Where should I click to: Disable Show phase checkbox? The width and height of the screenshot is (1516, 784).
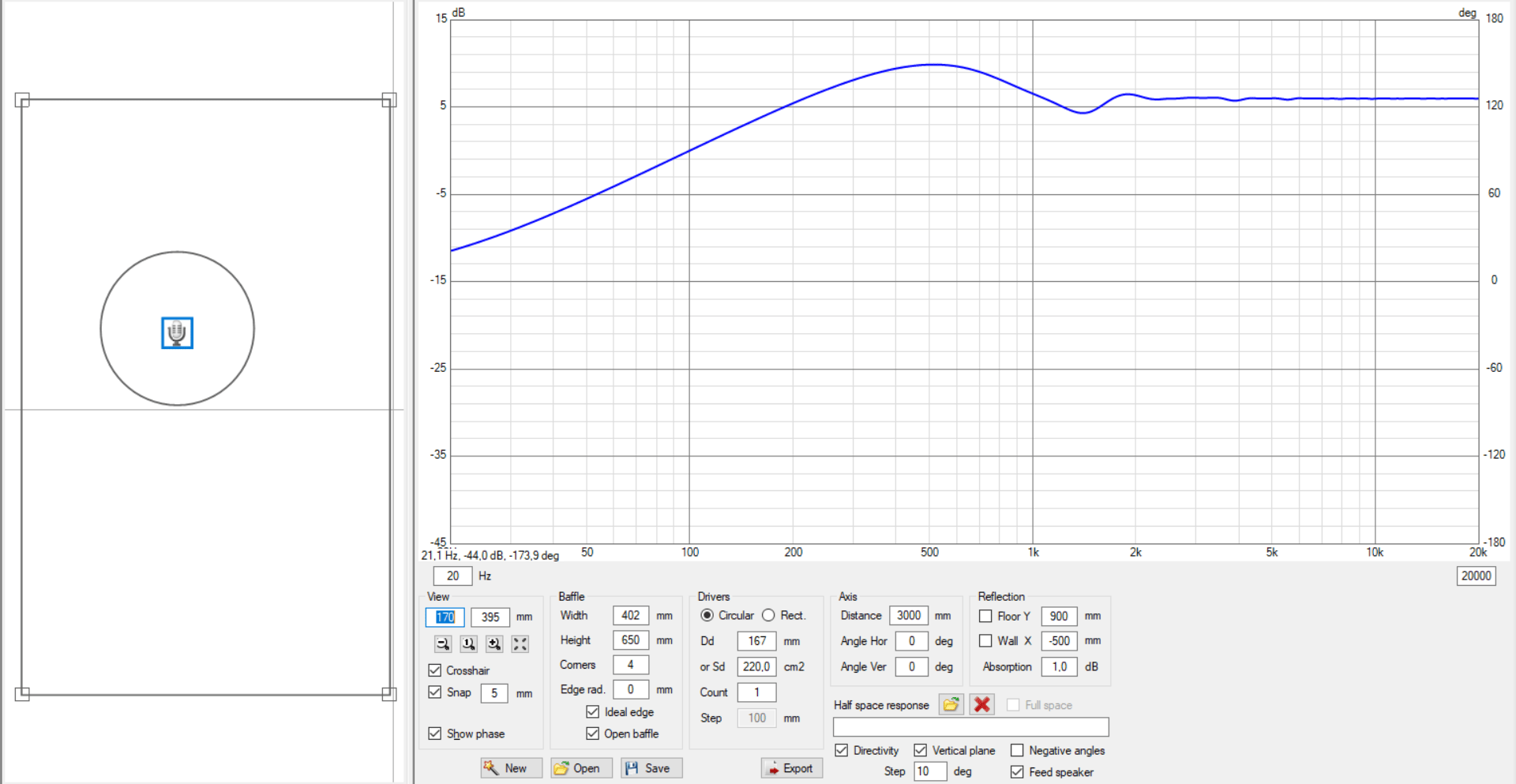click(435, 733)
